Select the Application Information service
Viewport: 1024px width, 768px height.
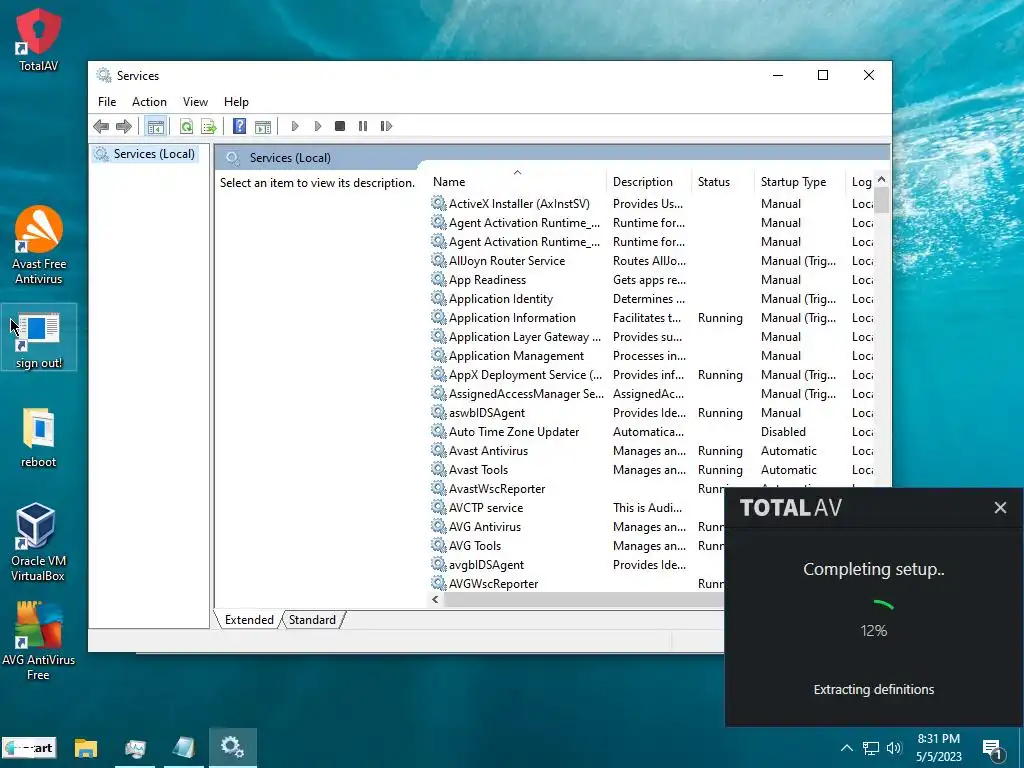512,317
